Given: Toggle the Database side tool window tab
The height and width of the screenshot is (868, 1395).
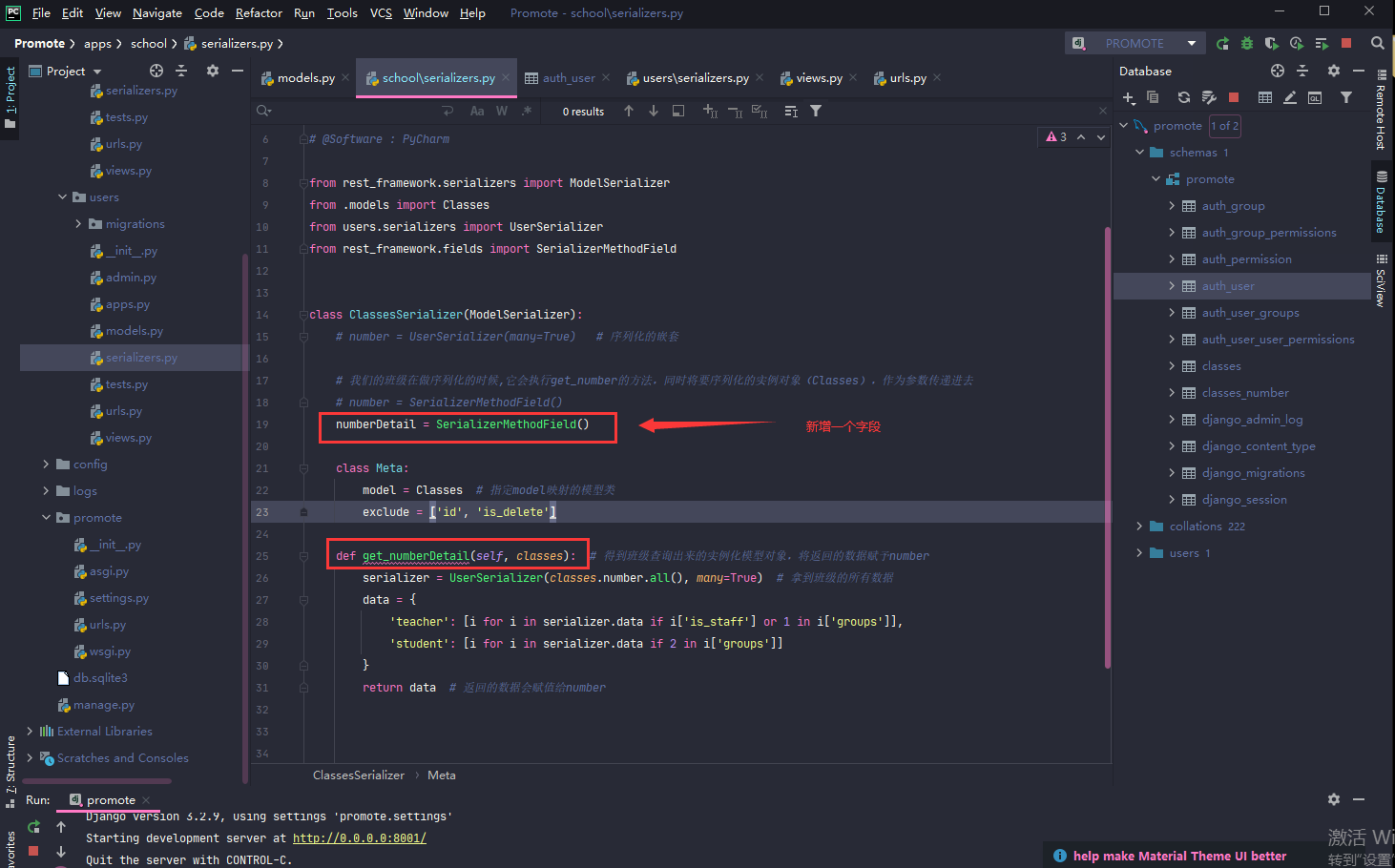Looking at the screenshot, I should (1381, 203).
